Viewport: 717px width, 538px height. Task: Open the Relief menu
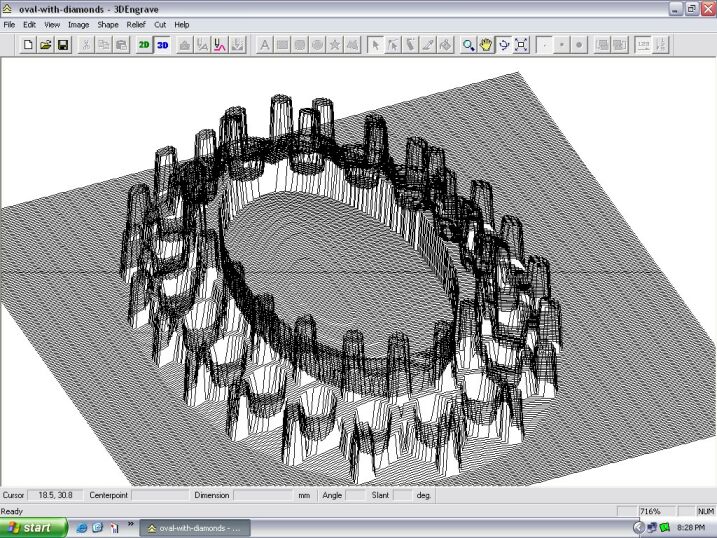(x=135, y=24)
